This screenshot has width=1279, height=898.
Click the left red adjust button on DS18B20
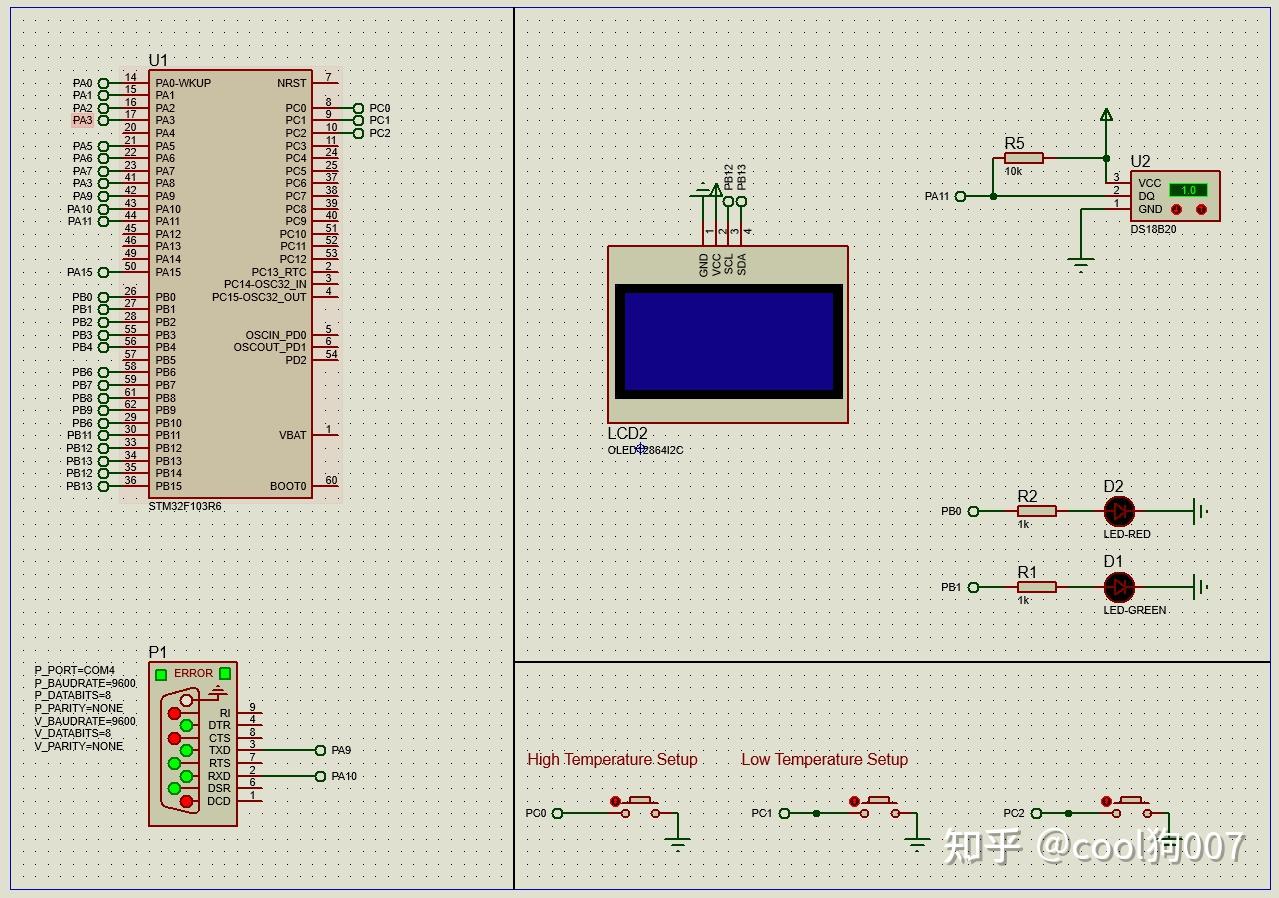[1177, 210]
